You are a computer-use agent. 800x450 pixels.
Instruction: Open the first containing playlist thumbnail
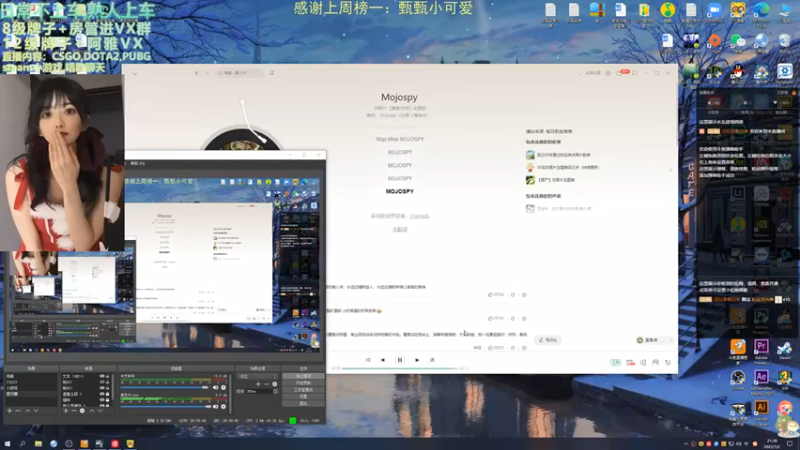tap(530, 155)
